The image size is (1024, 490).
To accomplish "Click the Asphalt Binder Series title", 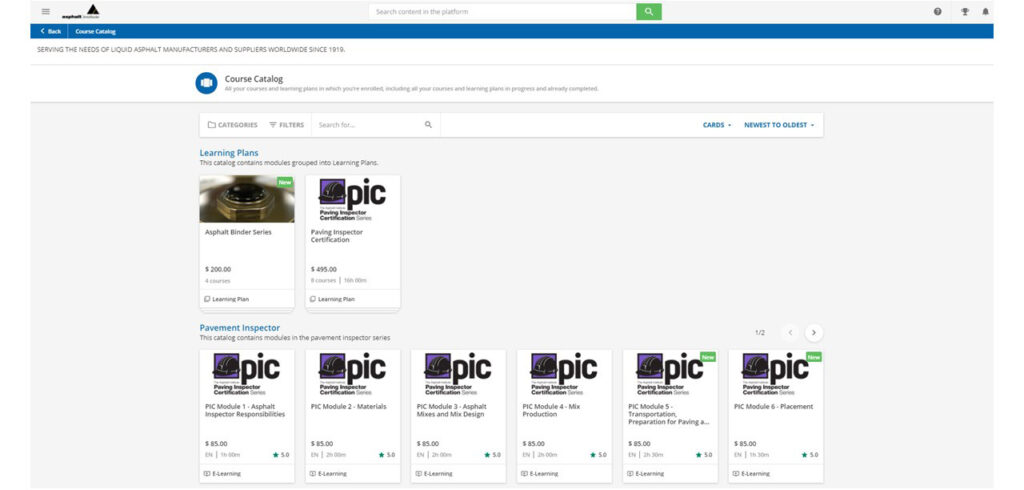I will pos(238,232).
